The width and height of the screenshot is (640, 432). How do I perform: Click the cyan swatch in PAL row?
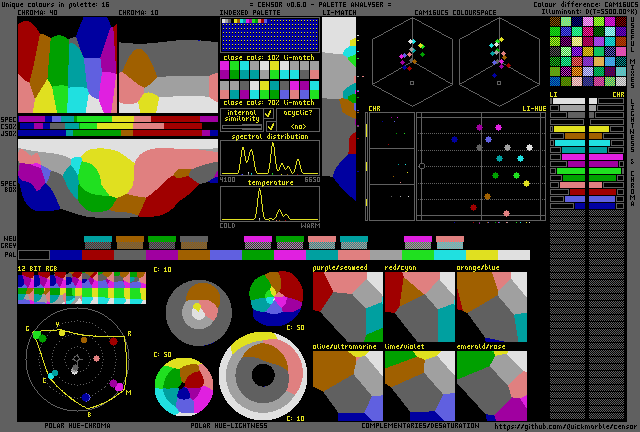[450, 255]
